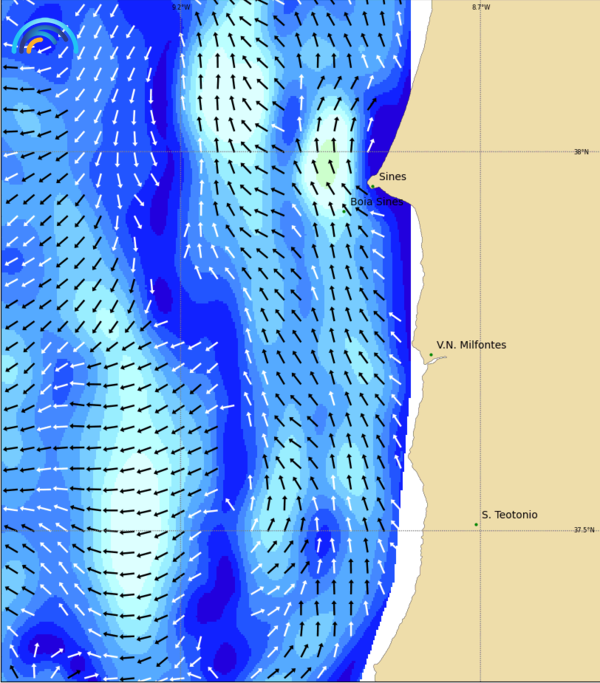
Task: Click the 8.7°W and 38°N gridline intersection
Action: 481,151
